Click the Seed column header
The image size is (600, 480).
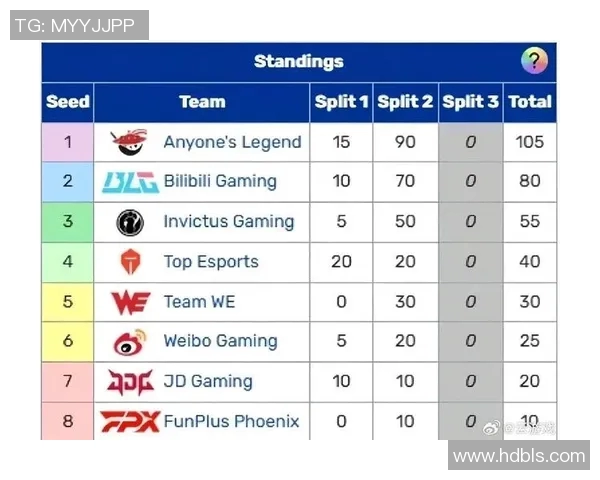(x=68, y=101)
